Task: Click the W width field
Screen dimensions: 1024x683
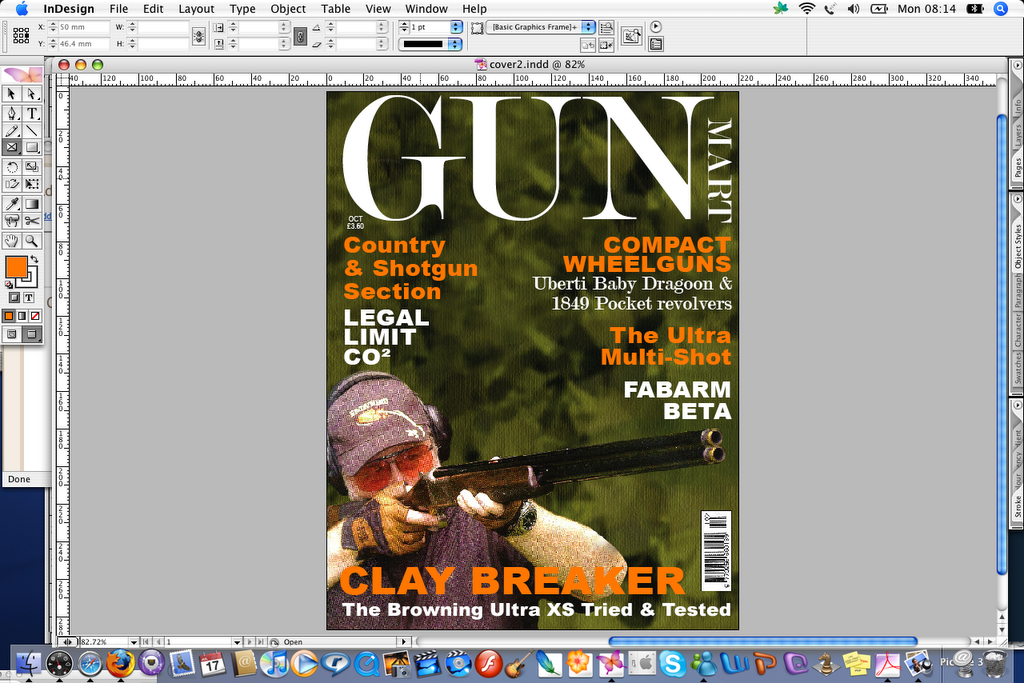Action: tap(163, 27)
